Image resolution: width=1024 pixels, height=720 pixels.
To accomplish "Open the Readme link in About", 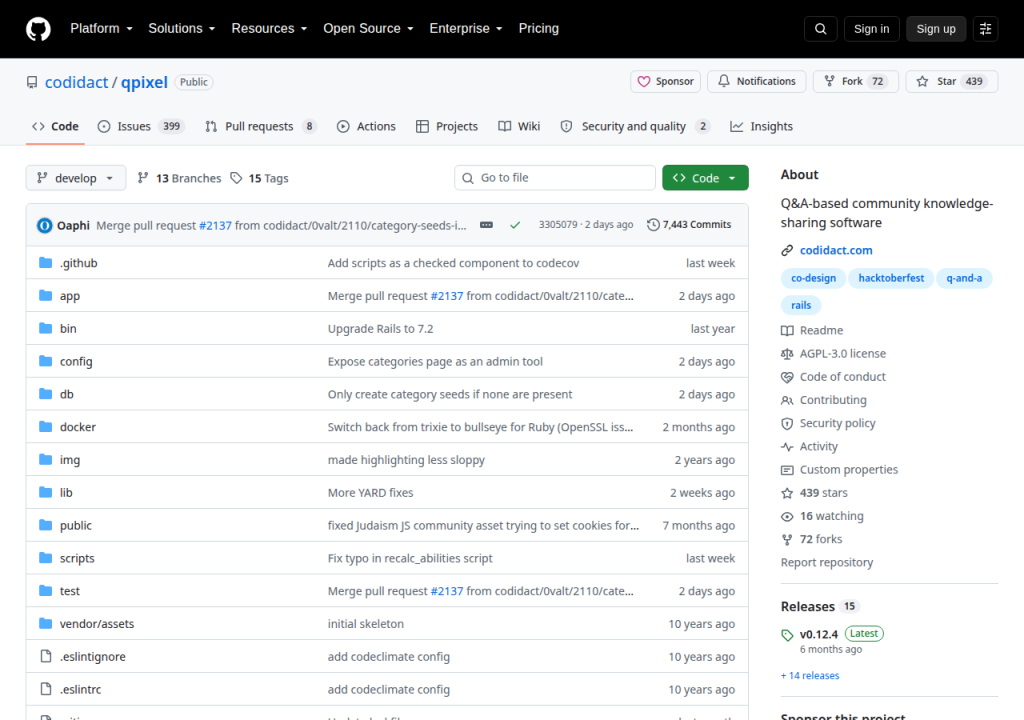I will coord(821,331).
